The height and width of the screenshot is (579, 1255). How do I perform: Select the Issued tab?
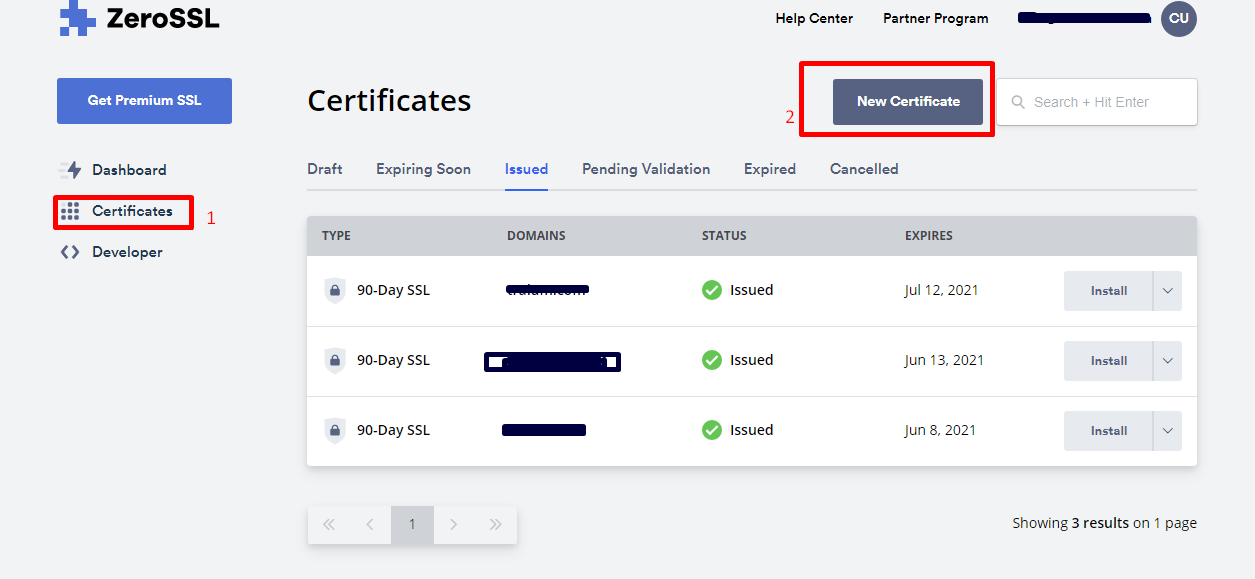[526, 169]
